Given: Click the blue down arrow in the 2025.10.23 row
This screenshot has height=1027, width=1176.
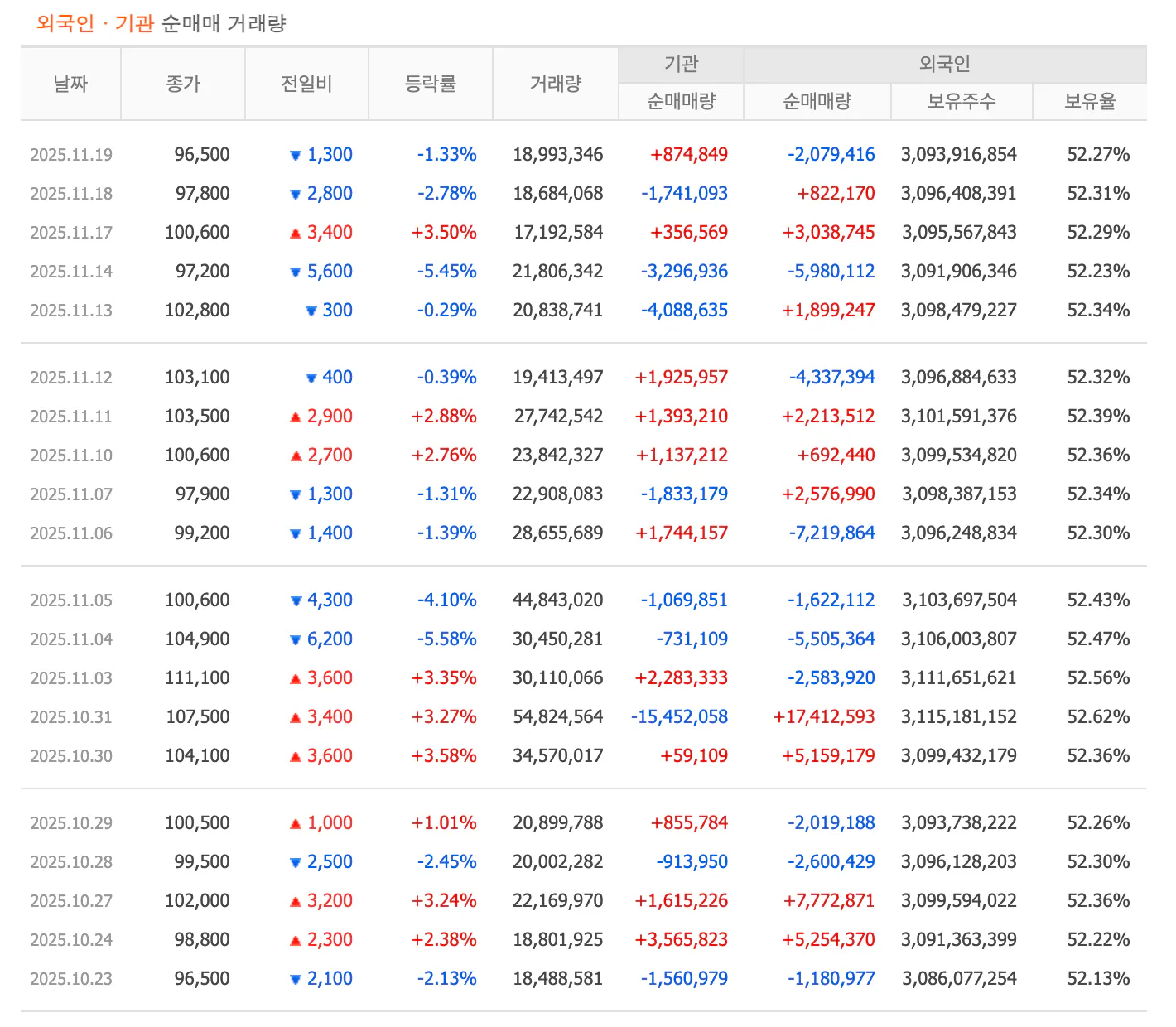Looking at the screenshot, I should [295, 980].
